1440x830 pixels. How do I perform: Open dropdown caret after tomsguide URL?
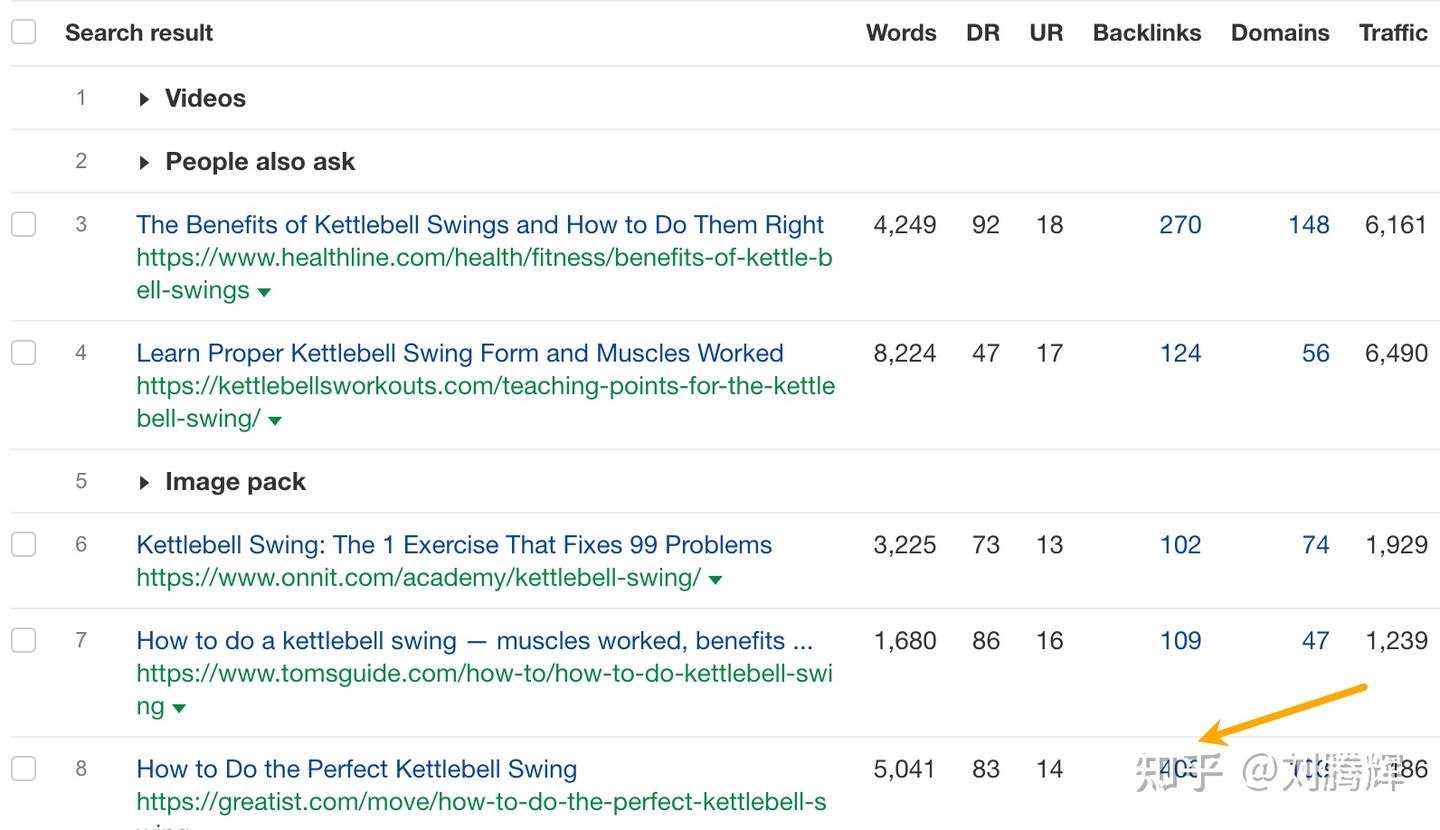point(179,708)
